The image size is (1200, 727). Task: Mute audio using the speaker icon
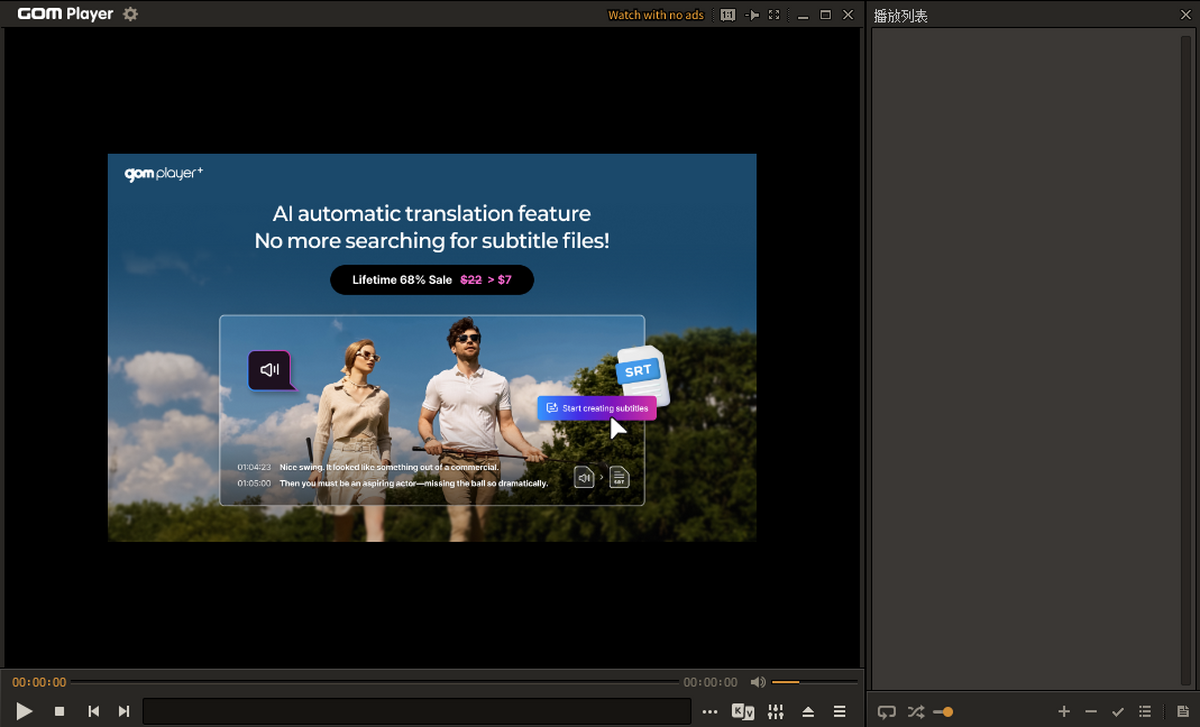[758, 682]
